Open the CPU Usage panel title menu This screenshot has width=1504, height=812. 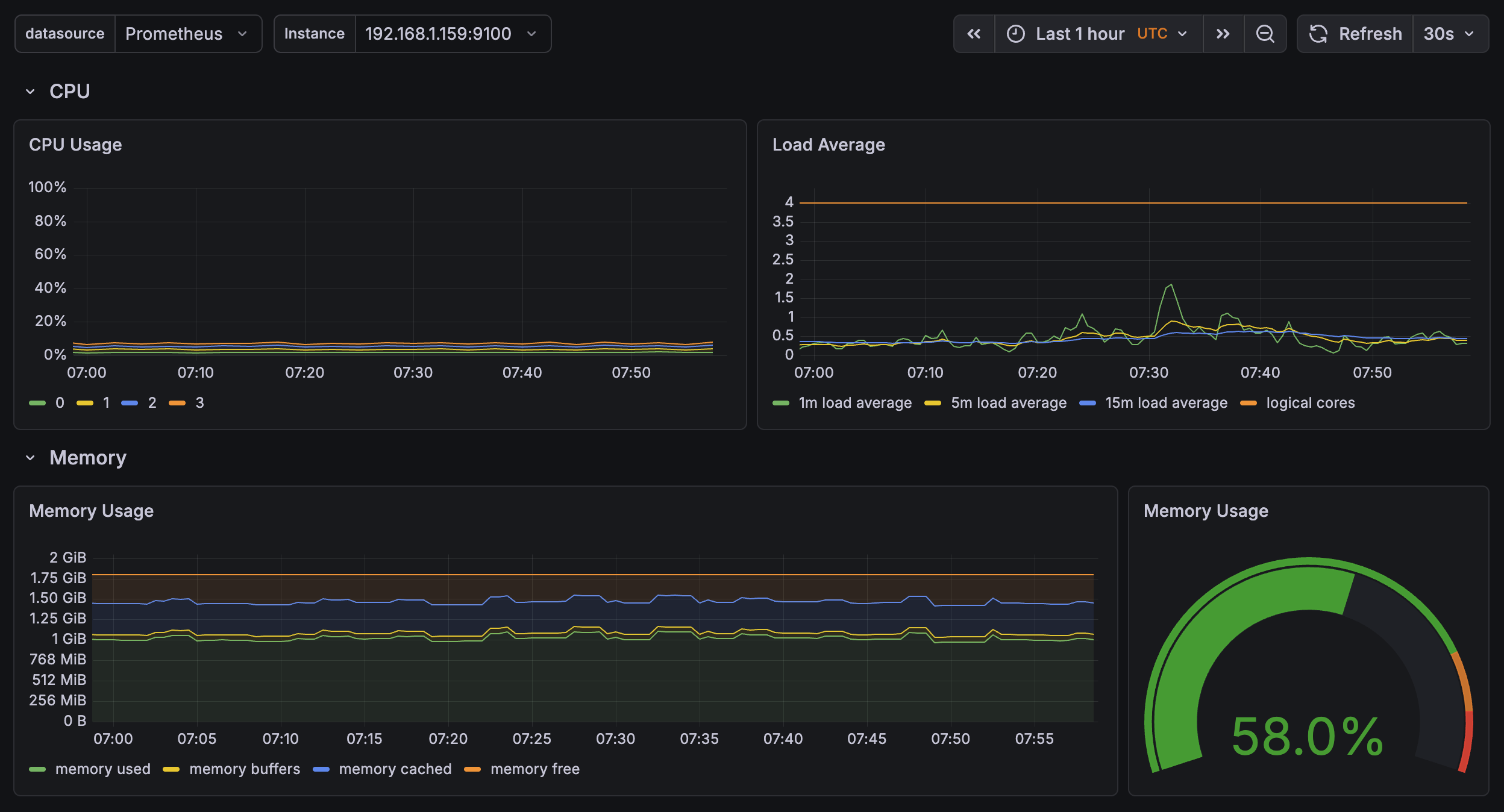(x=76, y=144)
